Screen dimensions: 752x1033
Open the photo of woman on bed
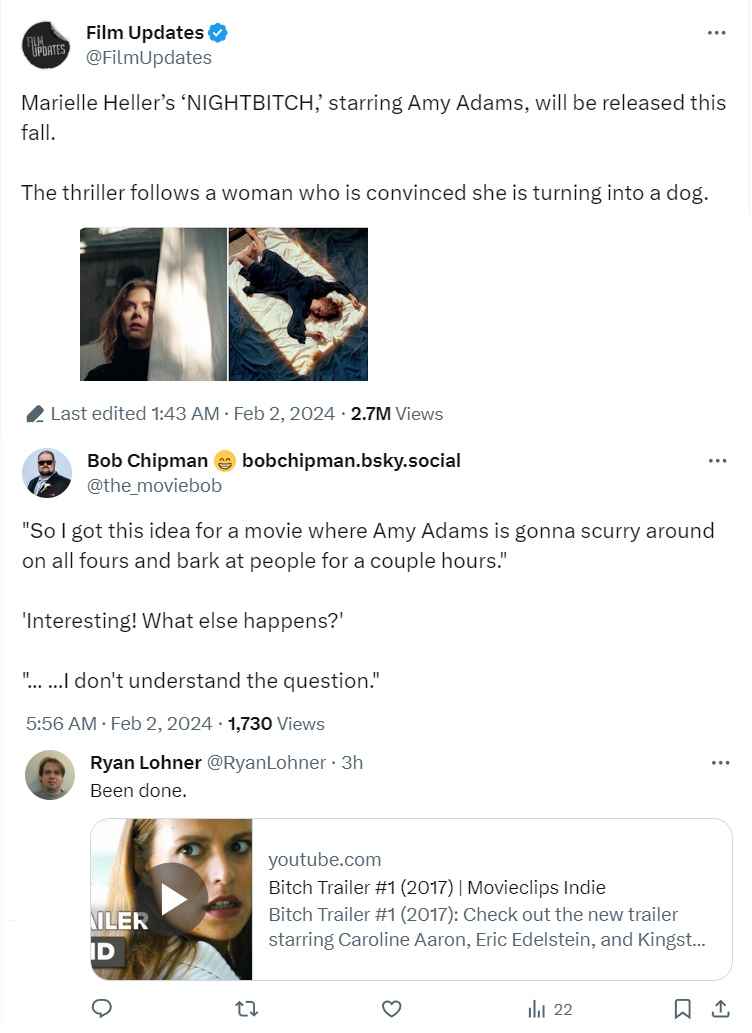pyautogui.click(x=298, y=304)
